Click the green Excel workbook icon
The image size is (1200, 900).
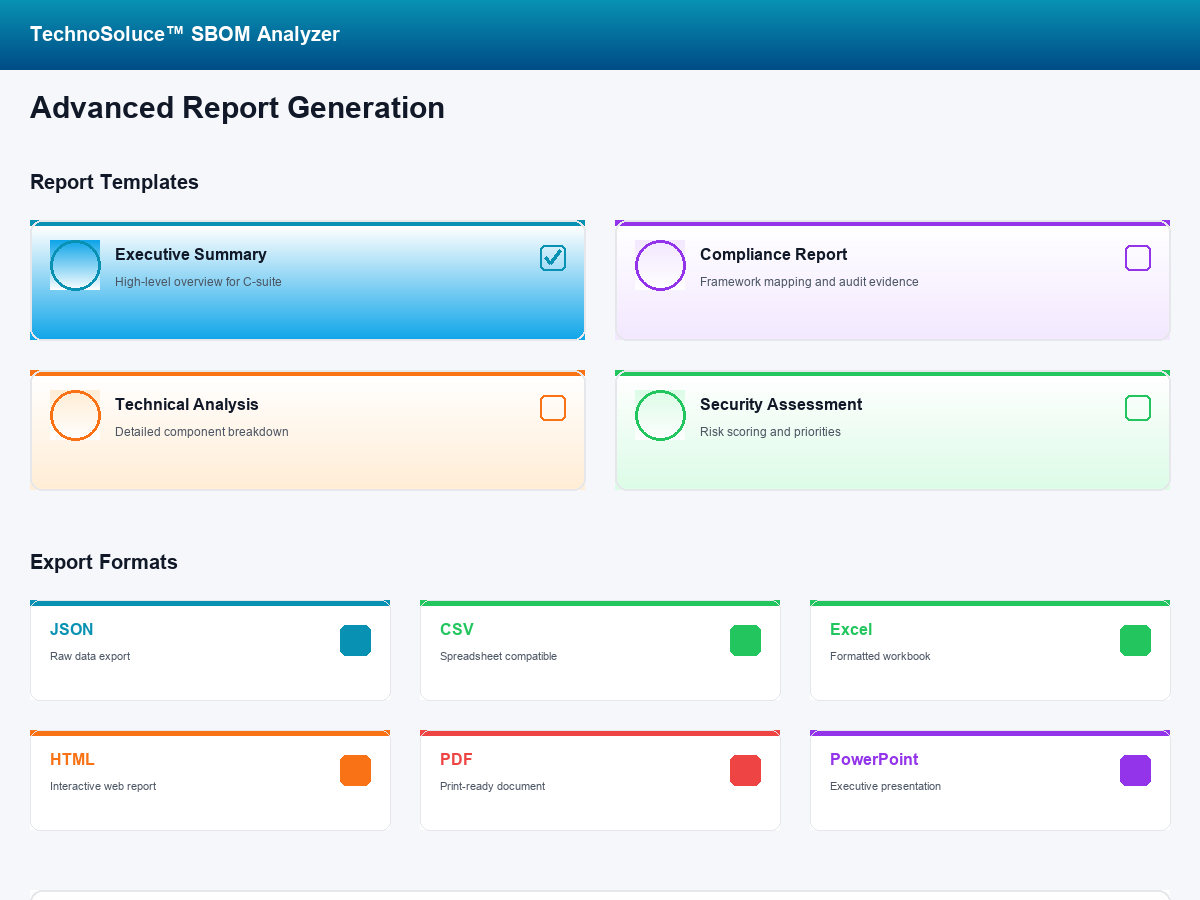(1135, 641)
